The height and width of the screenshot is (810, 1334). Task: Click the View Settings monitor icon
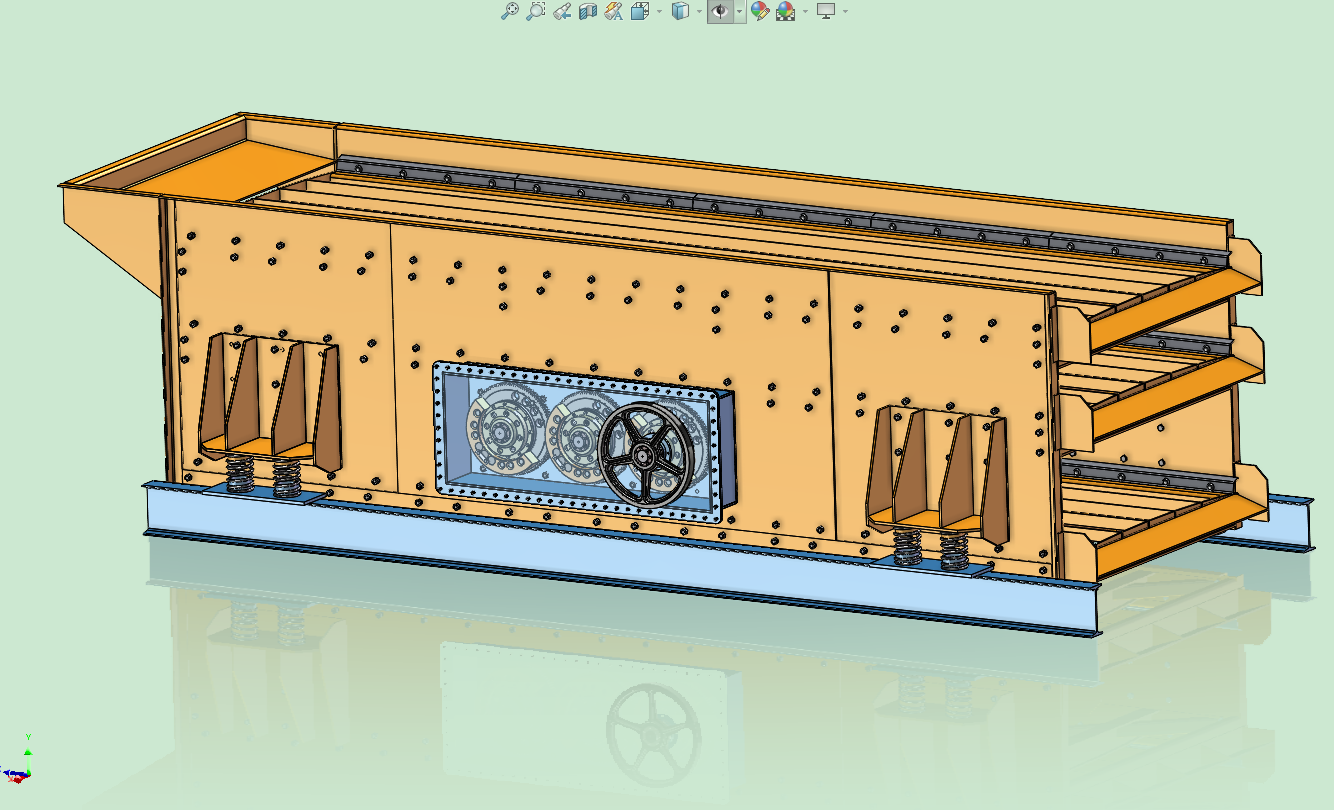(826, 11)
